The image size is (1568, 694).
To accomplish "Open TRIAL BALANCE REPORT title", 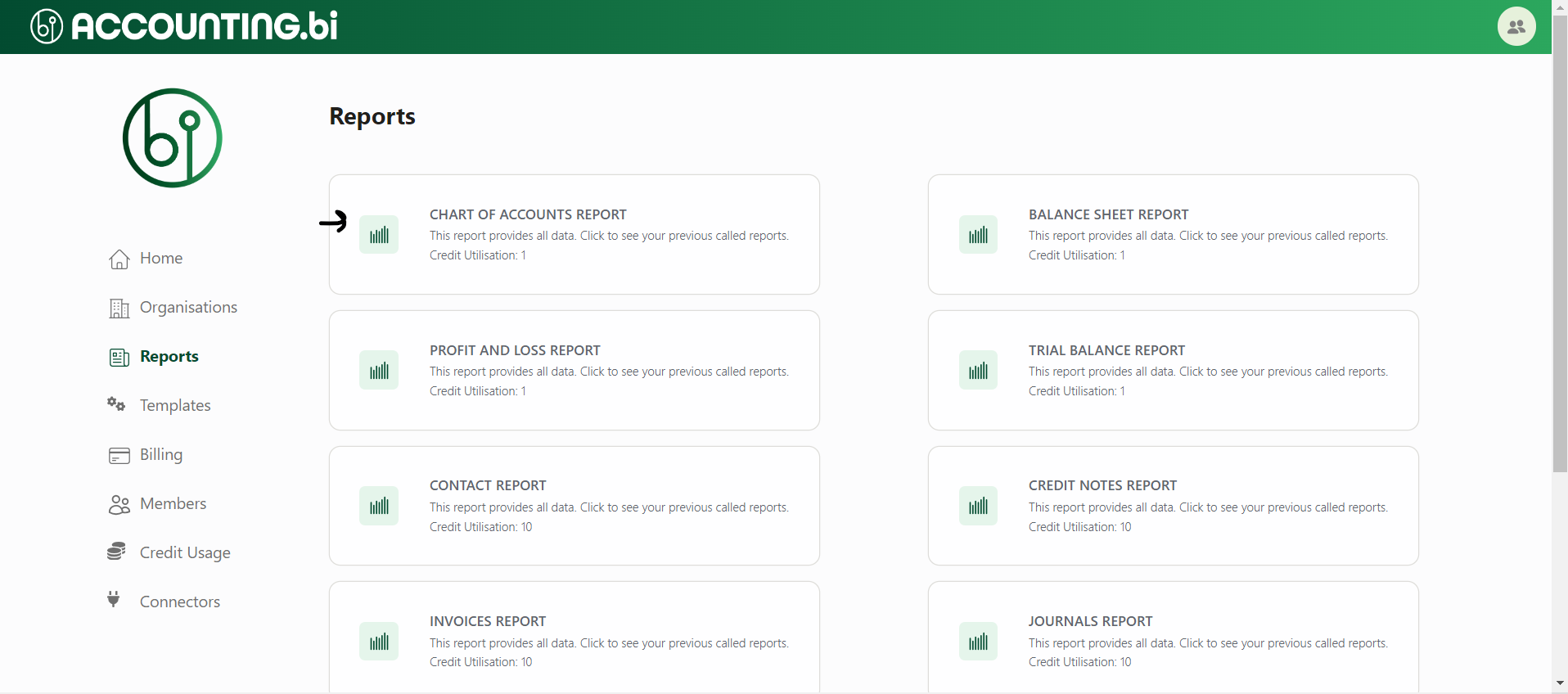I will (x=1106, y=350).
